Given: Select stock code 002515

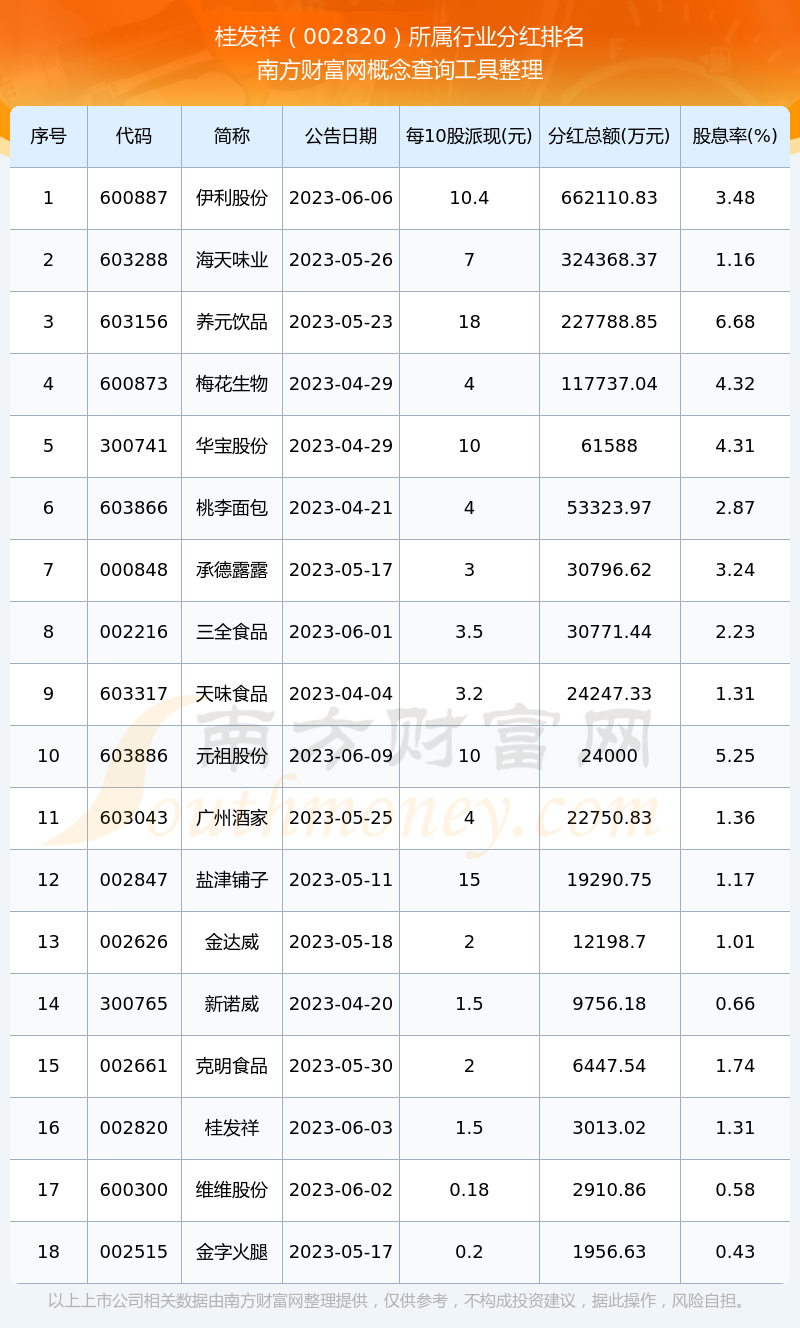Looking at the screenshot, I should [x=134, y=1252].
